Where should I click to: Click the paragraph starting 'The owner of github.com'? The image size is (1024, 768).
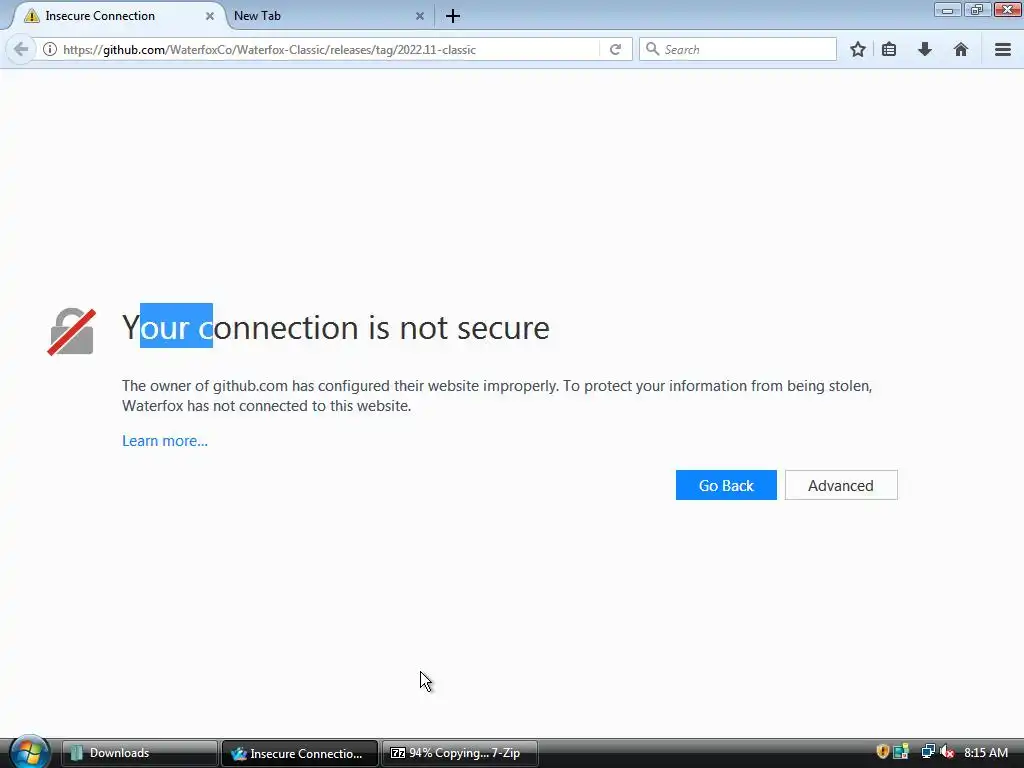(x=497, y=396)
